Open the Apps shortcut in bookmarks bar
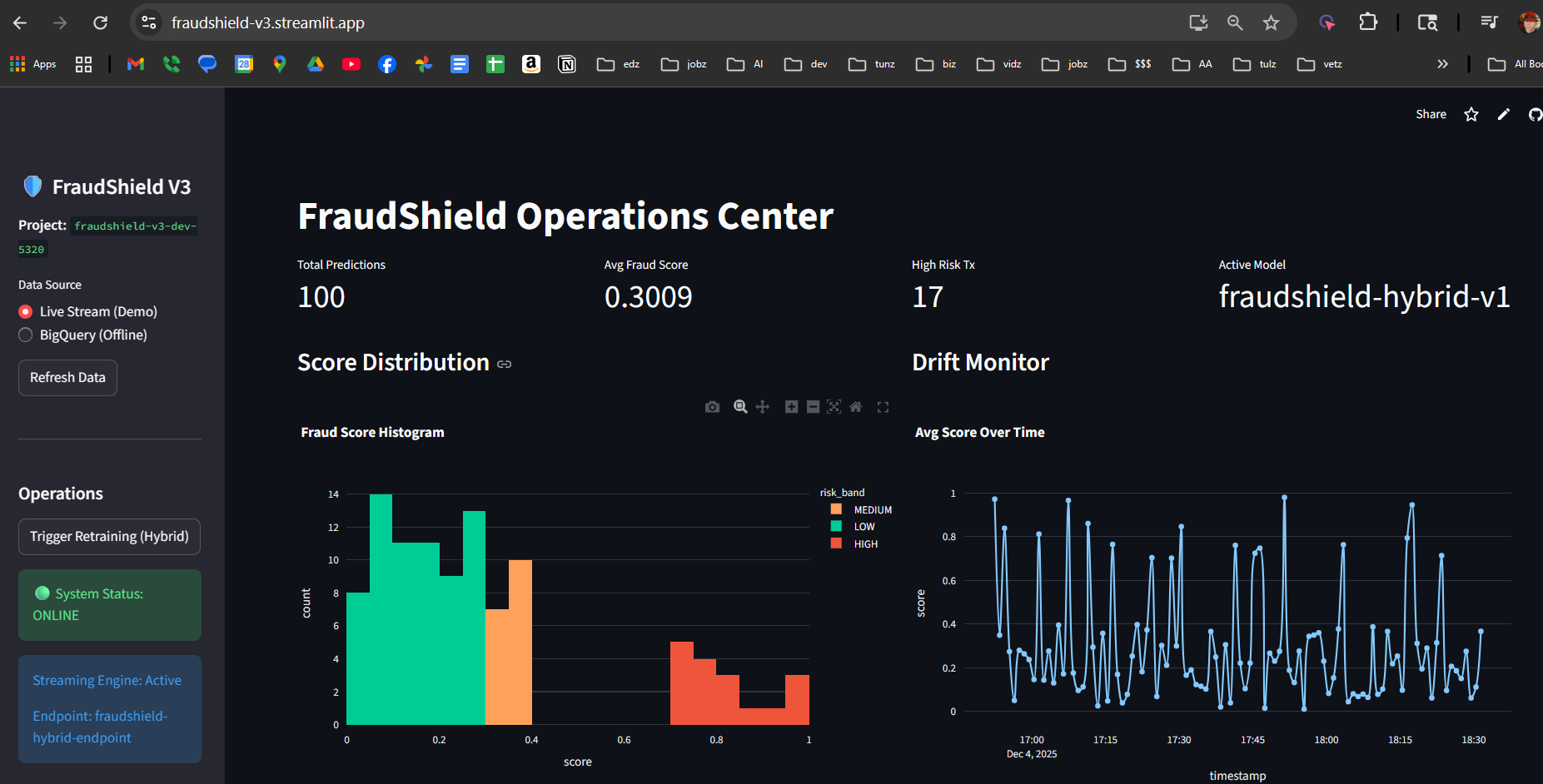 click(33, 64)
